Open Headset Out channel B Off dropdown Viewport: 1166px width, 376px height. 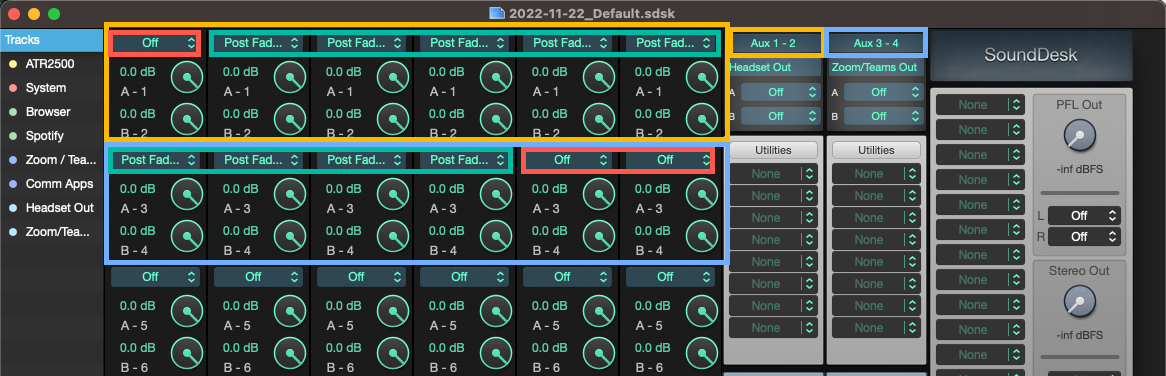[x=780, y=116]
